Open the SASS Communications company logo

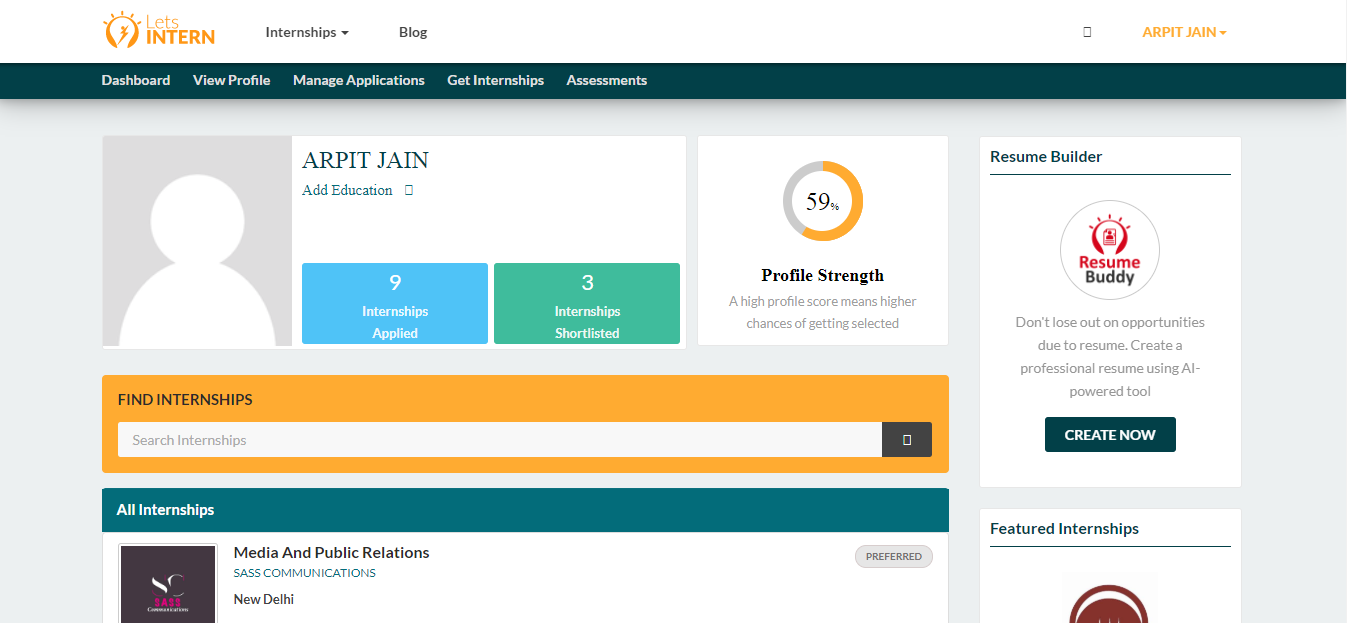tap(168, 584)
